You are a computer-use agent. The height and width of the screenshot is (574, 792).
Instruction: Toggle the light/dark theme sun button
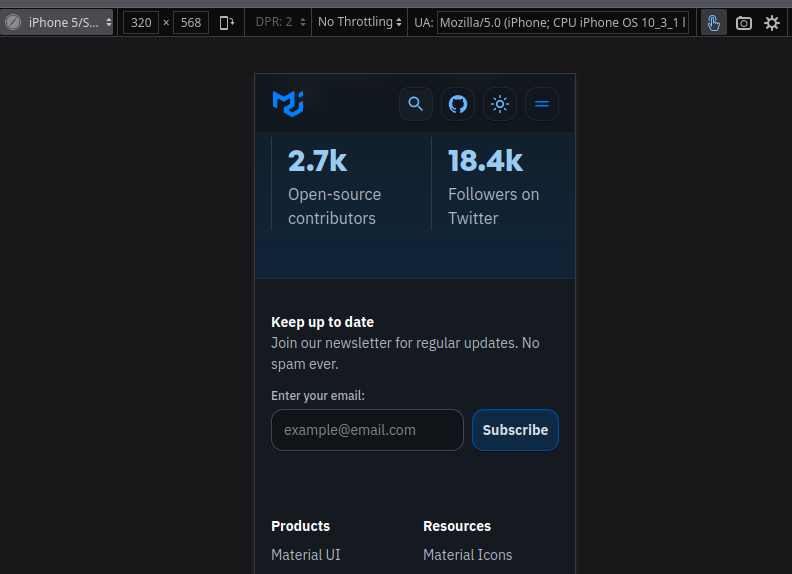(500, 104)
